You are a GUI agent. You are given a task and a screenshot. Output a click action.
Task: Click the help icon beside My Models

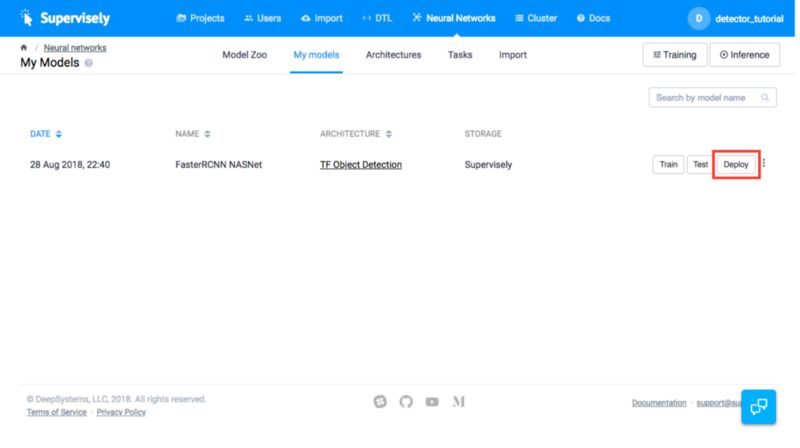[x=89, y=63]
